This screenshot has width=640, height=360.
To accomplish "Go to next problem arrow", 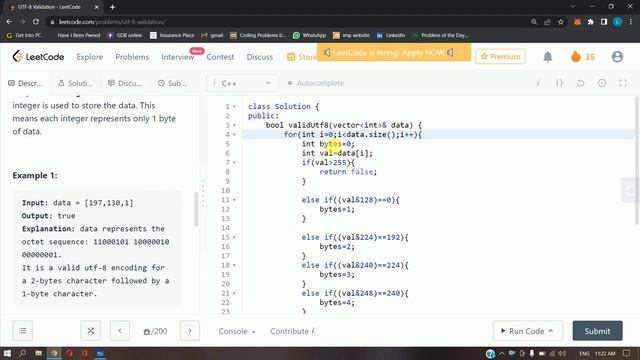I will pos(190,331).
